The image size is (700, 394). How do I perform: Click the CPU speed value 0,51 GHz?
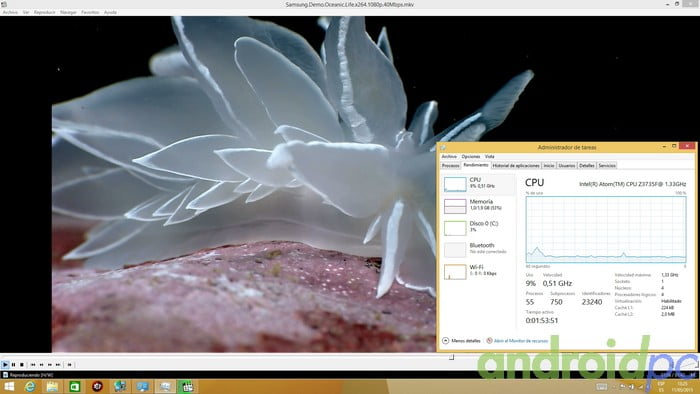[x=557, y=283]
